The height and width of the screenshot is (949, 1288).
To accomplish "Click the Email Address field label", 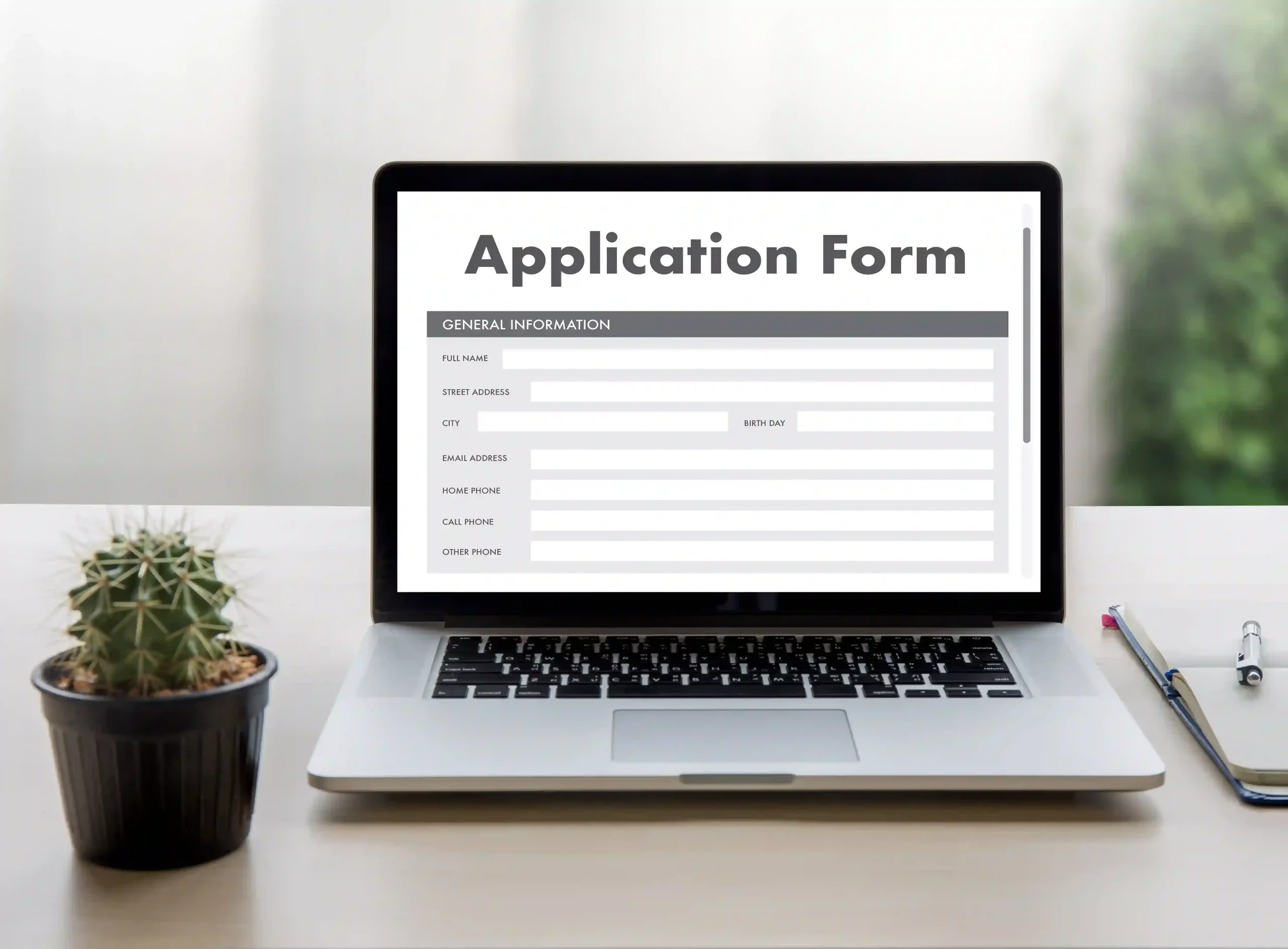I will click(x=475, y=458).
